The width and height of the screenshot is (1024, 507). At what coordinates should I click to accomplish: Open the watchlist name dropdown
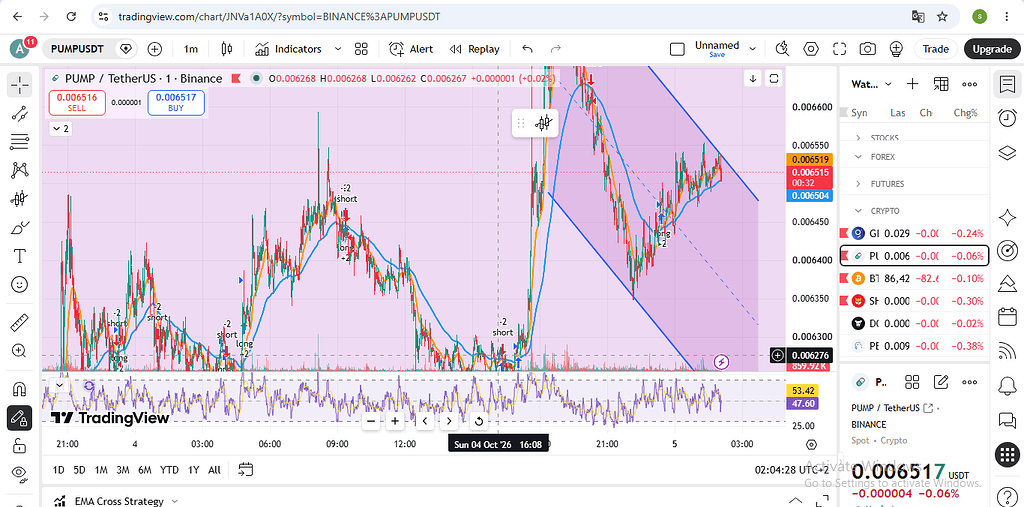[872, 84]
